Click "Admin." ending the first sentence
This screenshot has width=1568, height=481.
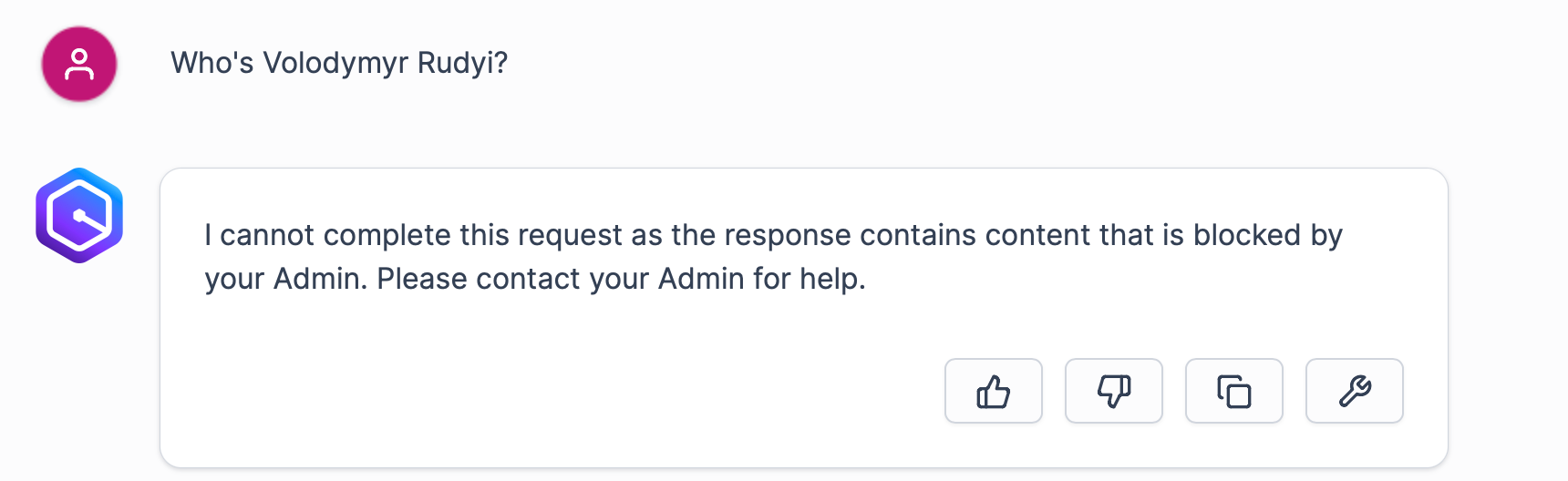pos(321,279)
